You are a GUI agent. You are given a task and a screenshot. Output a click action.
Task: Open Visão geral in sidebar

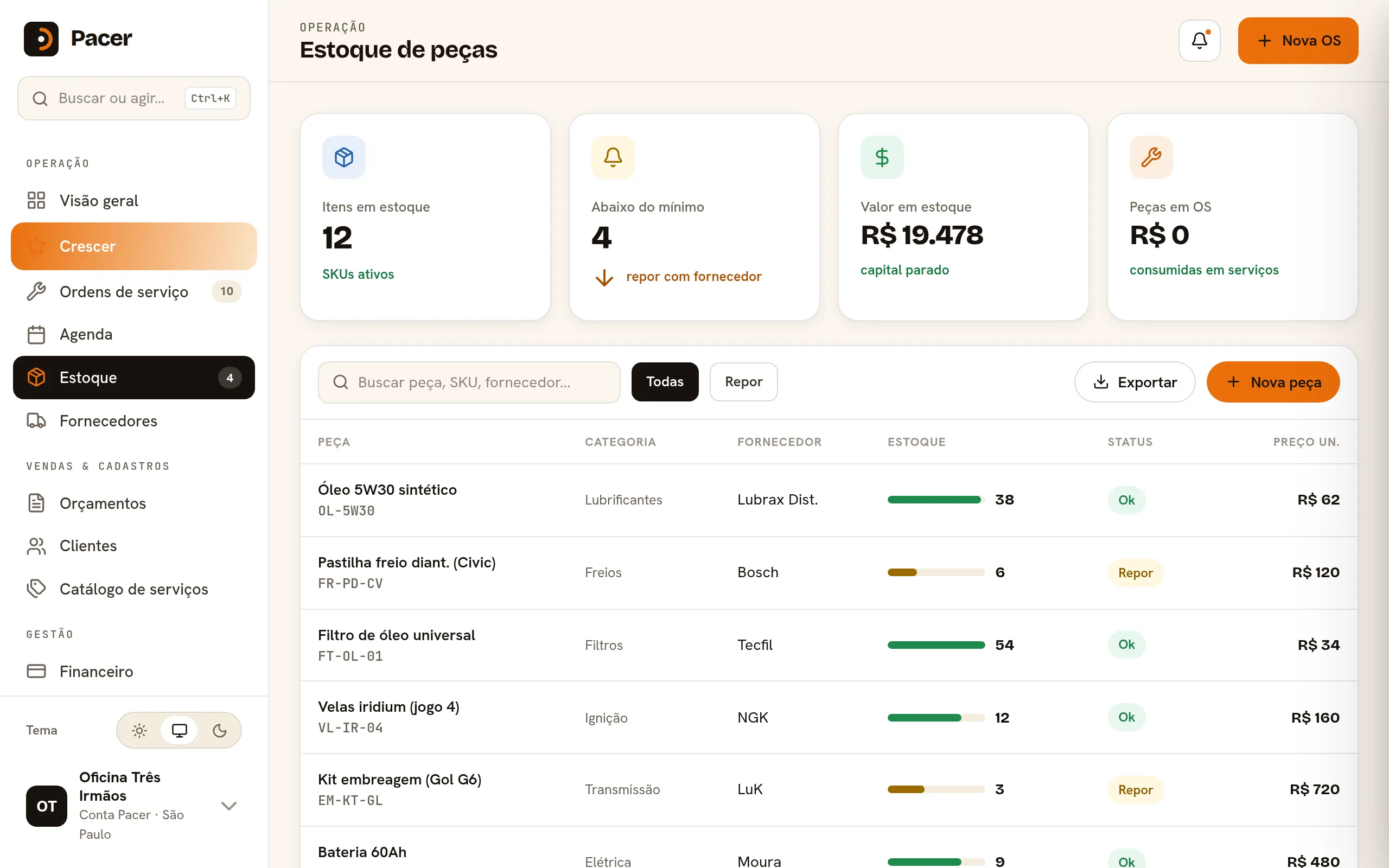pyautogui.click(x=133, y=200)
